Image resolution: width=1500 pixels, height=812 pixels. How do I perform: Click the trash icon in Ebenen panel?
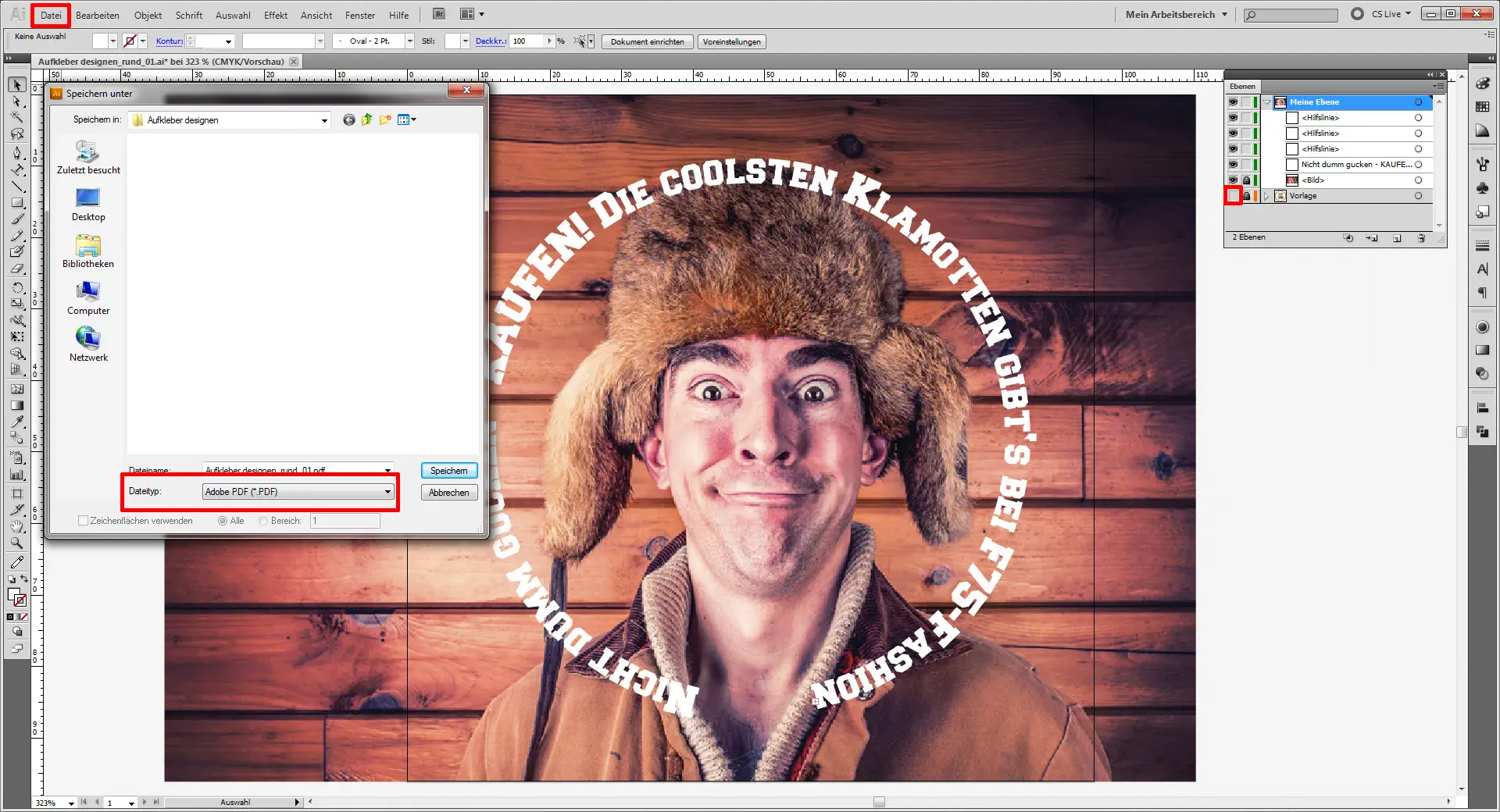click(1421, 238)
